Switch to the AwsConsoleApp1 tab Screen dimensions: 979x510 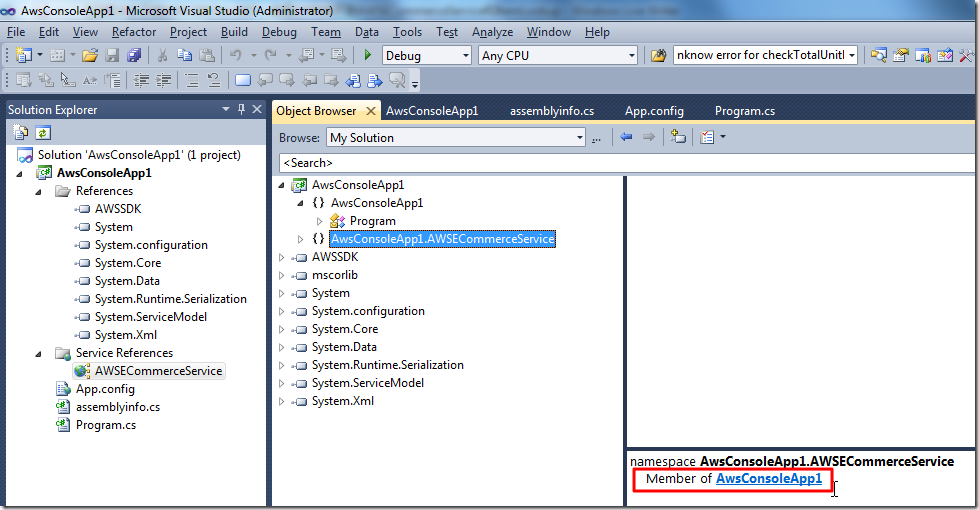432,111
